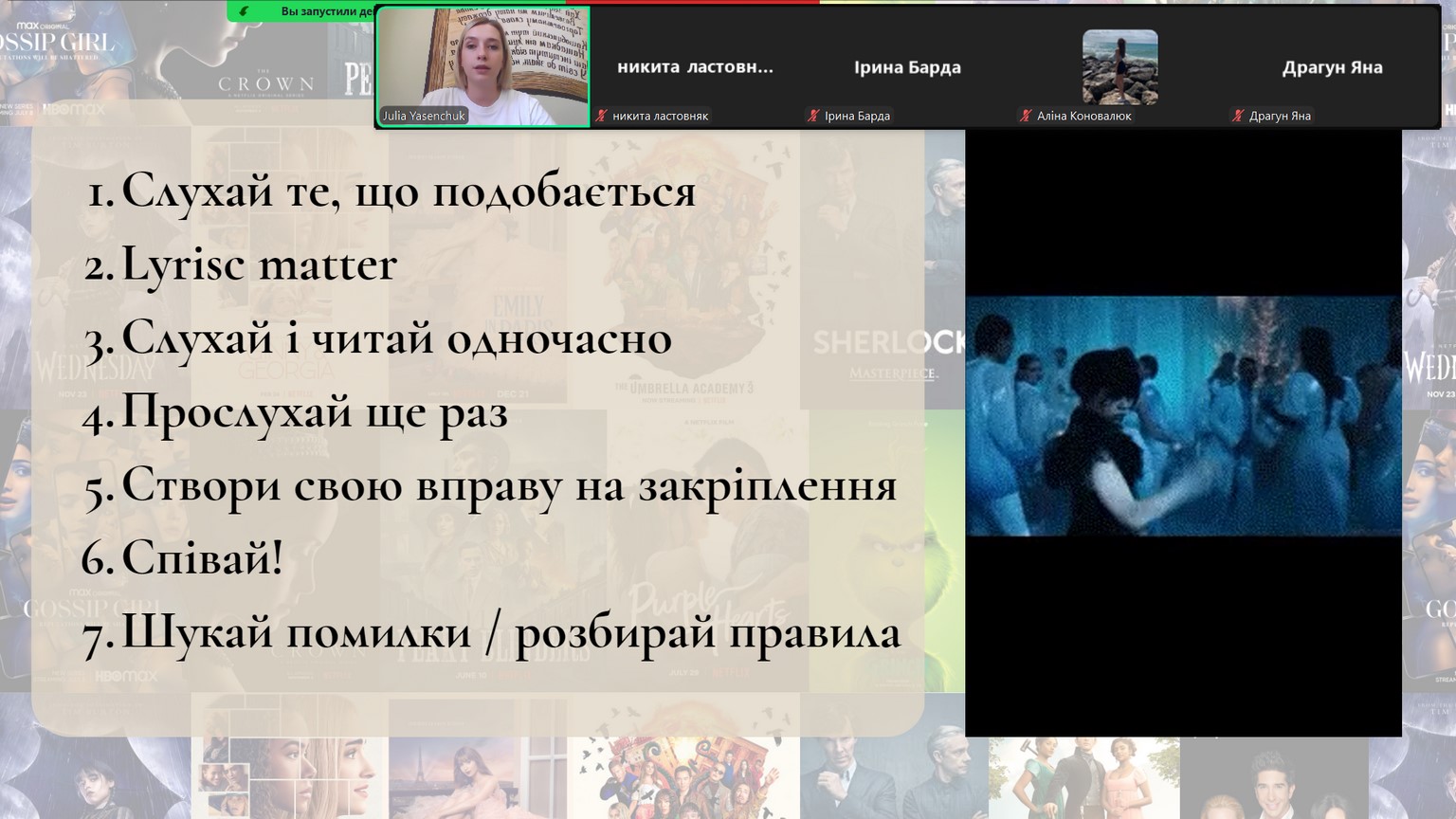Click slide line 'Співай!'

click(201, 557)
